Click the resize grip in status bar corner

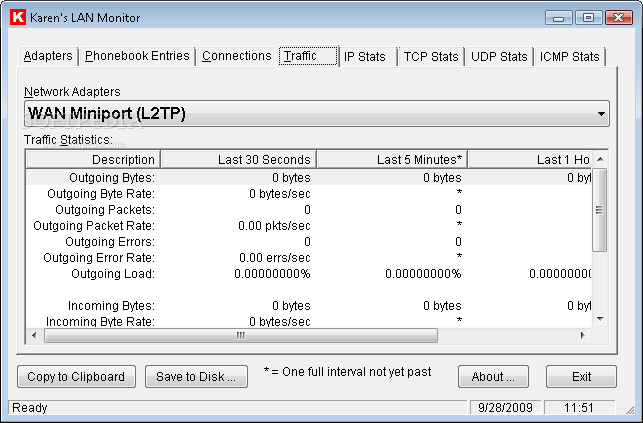coord(629,409)
